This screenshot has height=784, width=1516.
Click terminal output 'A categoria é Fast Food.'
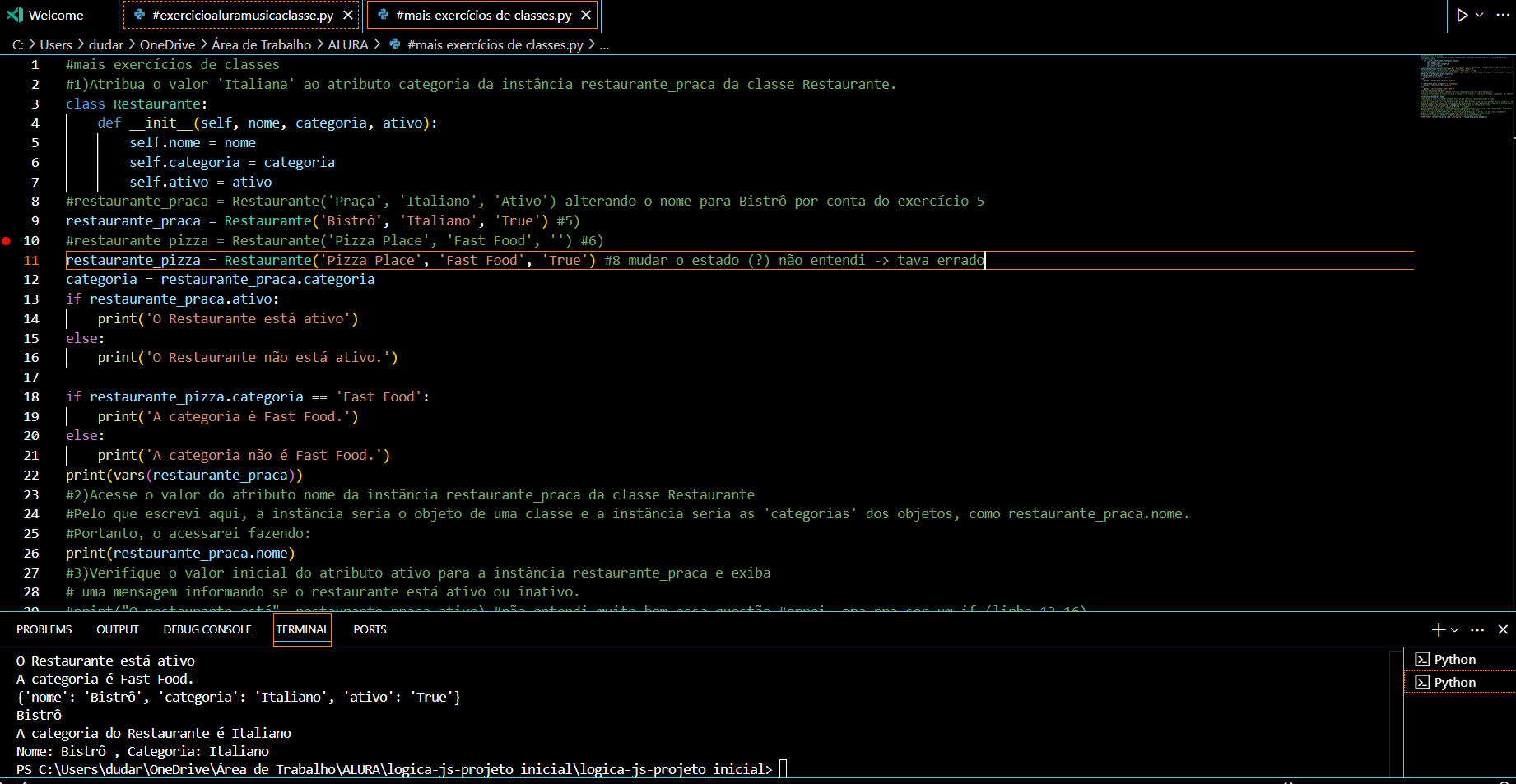click(x=105, y=679)
